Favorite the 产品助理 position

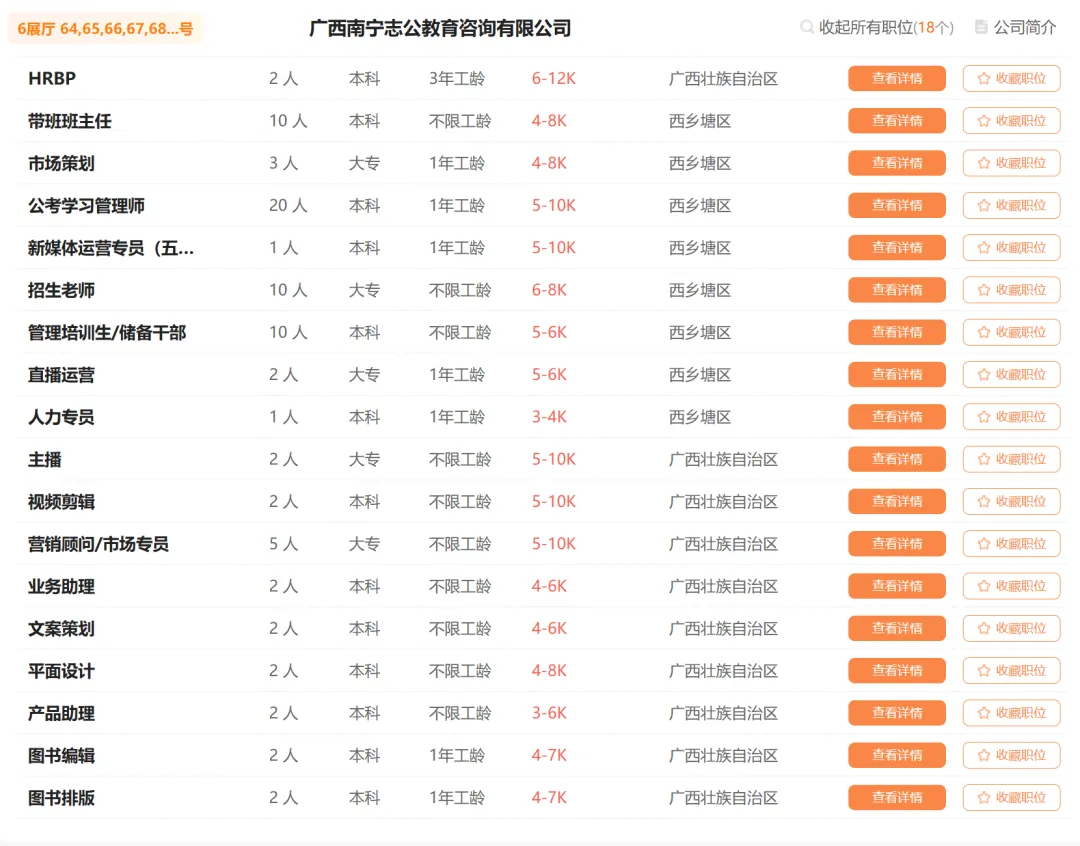(1011, 713)
